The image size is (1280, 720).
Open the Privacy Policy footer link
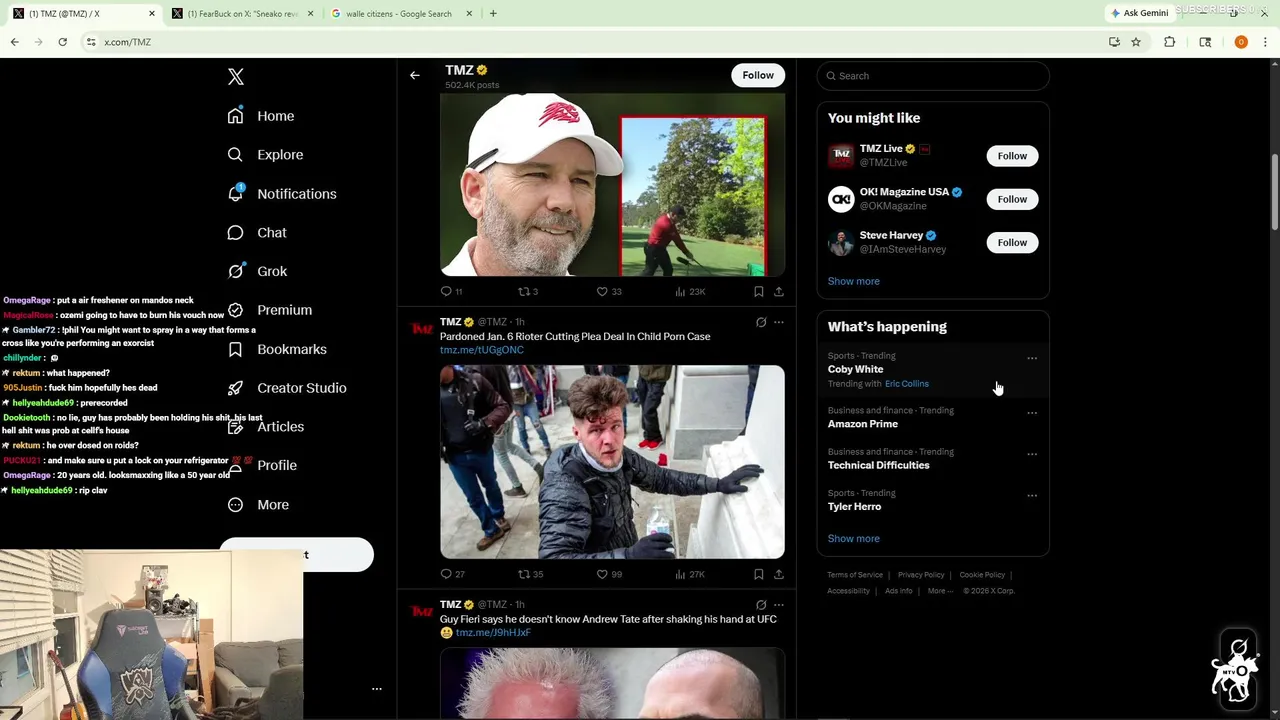pyautogui.click(x=921, y=575)
